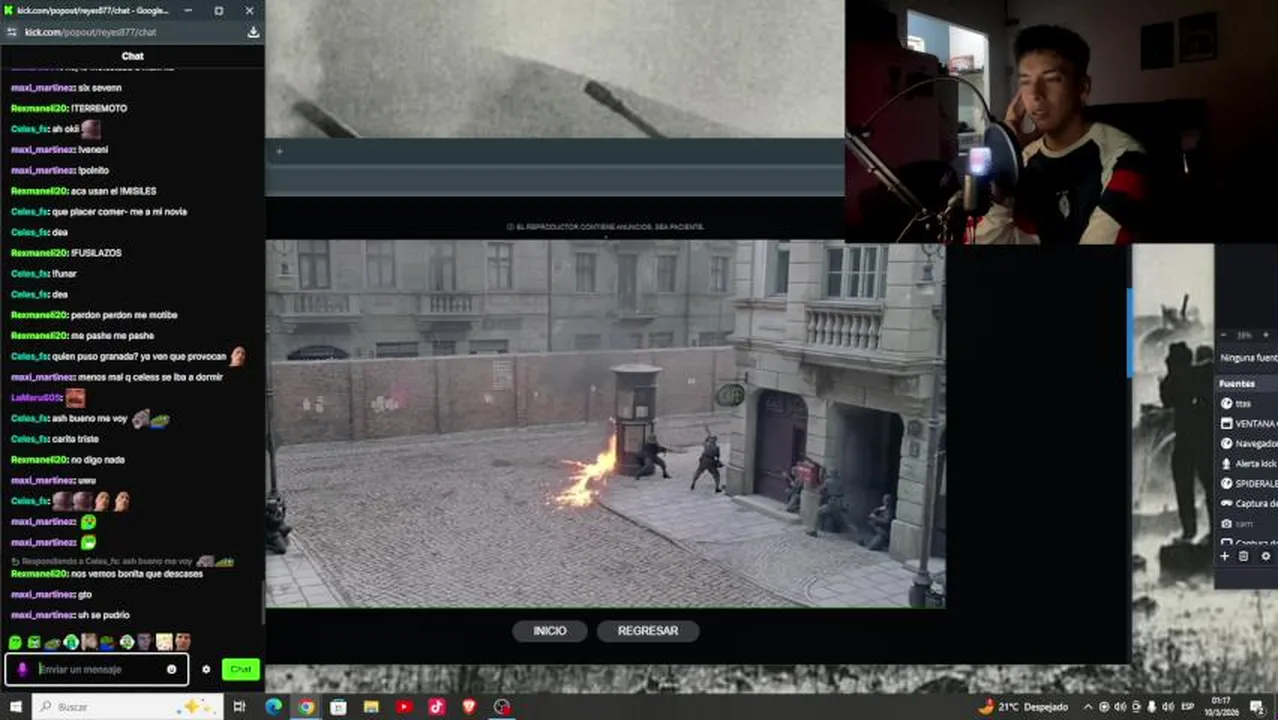Send message with green Chat button

pos(241,669)
